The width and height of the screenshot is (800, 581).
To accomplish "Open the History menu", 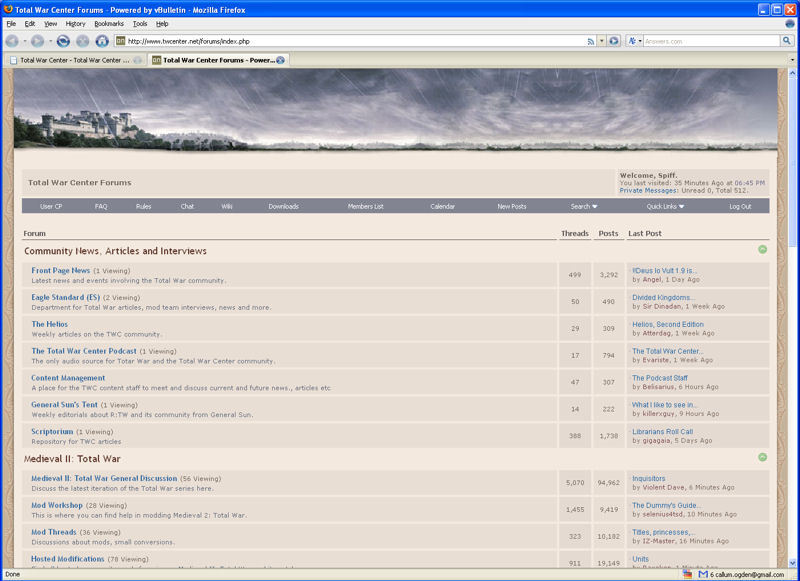I will [76, 23].
